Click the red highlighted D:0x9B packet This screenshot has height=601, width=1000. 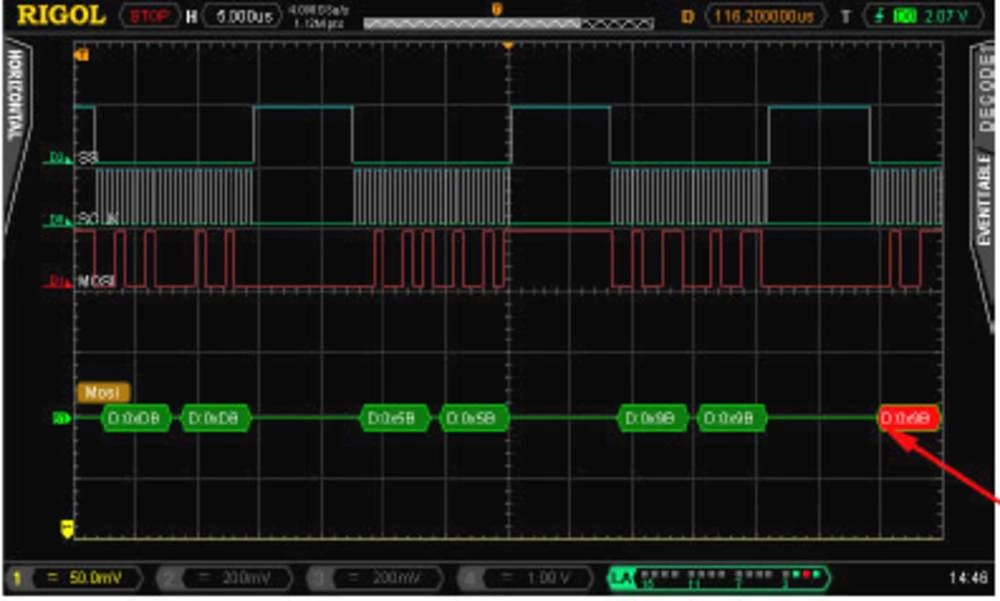[909, 419]
